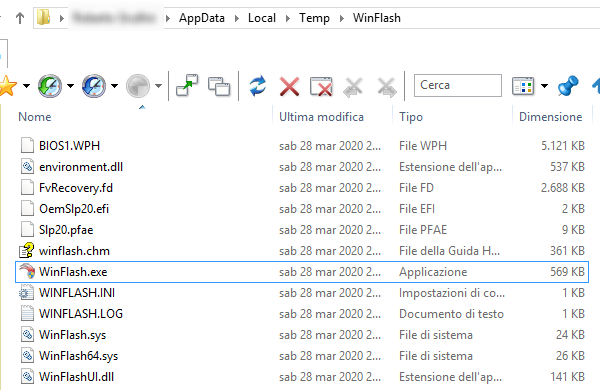
Task: Click the duplicate windows icon
Action: [219, 86]
